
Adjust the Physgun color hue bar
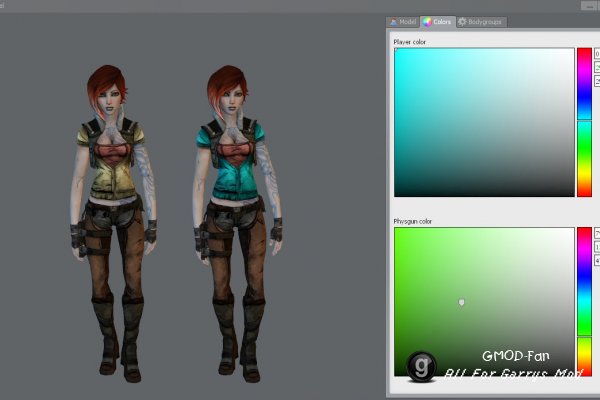584,302
